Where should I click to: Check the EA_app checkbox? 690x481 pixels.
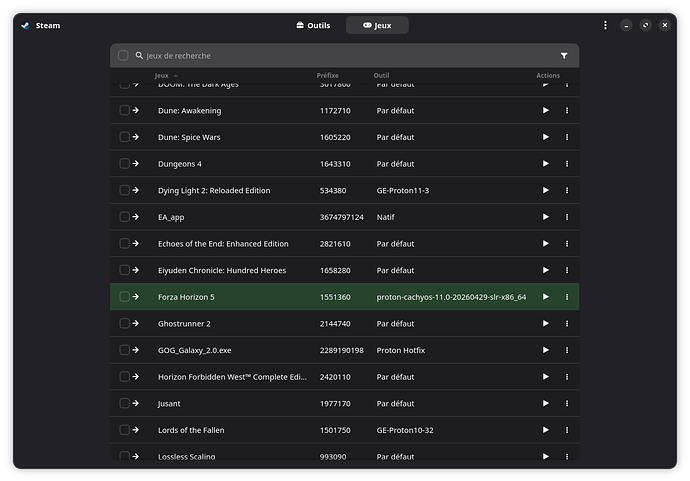coord(125,217)
